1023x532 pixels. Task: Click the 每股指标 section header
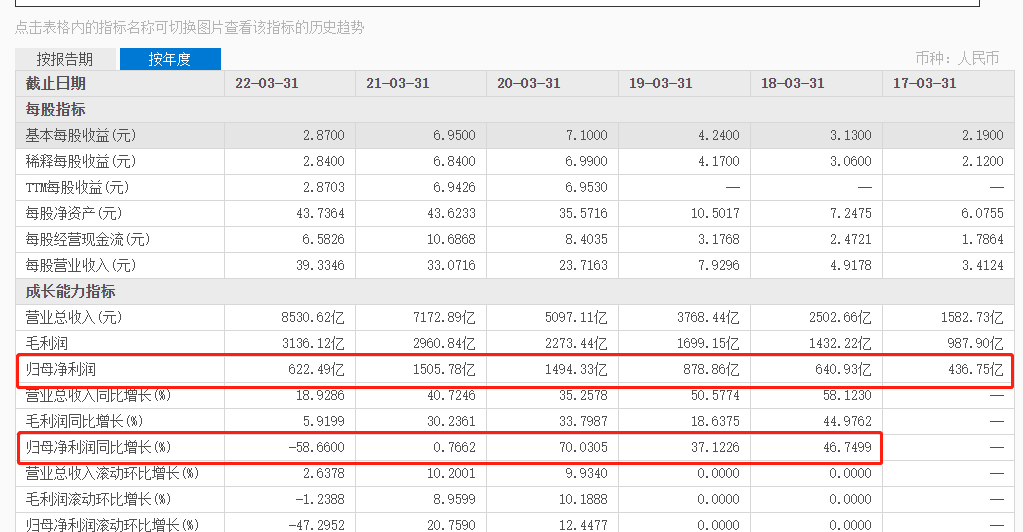coord(56,109)
